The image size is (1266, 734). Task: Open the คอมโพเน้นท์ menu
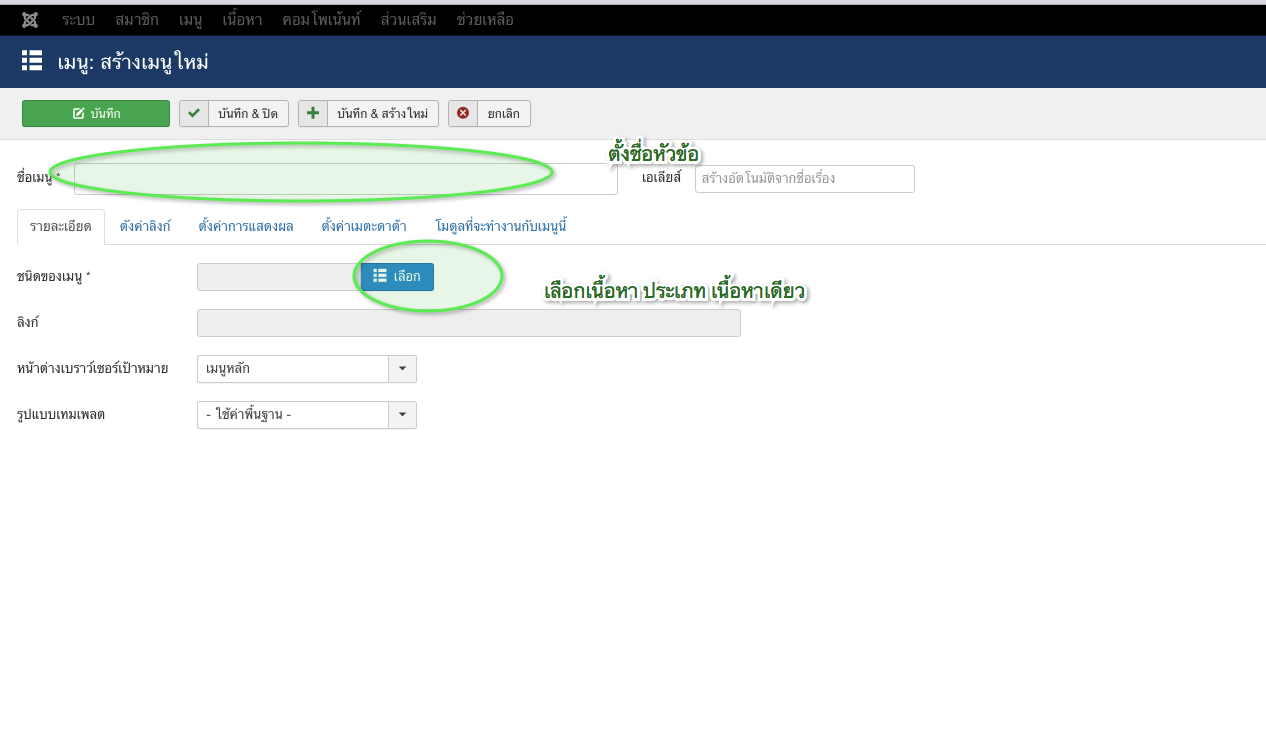coord(321,20)
